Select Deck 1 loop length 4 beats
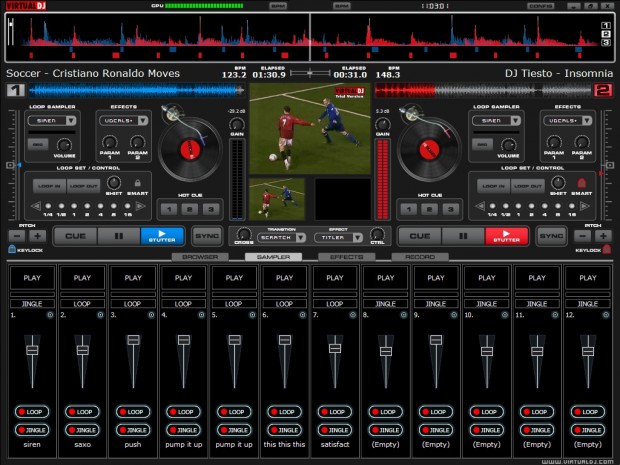Viewport: 620px width, 465px height. (100, 206)
